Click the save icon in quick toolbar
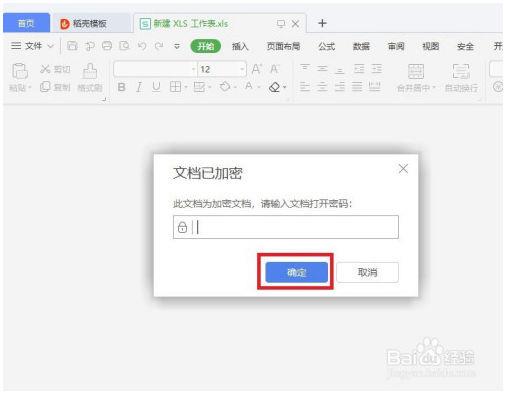The height and width of the screenshot is (394, 506). pyautogui.click(x=72, y=46)
